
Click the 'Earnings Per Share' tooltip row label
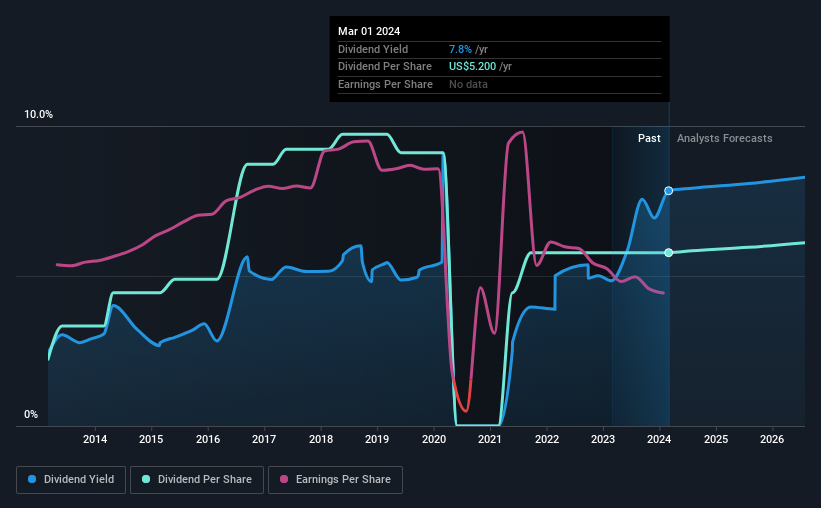tap(385, 84)
